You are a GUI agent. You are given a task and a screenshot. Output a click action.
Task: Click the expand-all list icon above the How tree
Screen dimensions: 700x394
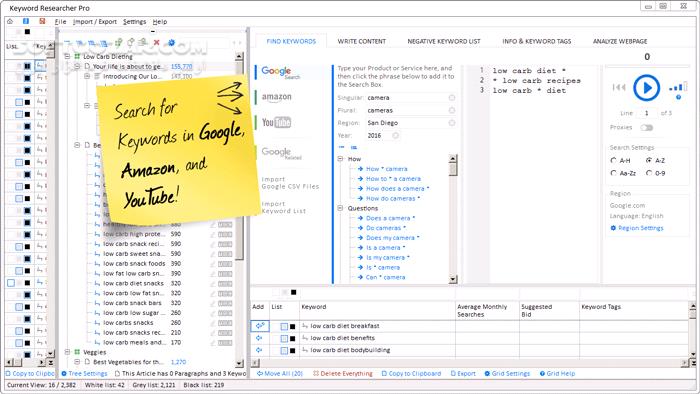click(x=354, y=147)
